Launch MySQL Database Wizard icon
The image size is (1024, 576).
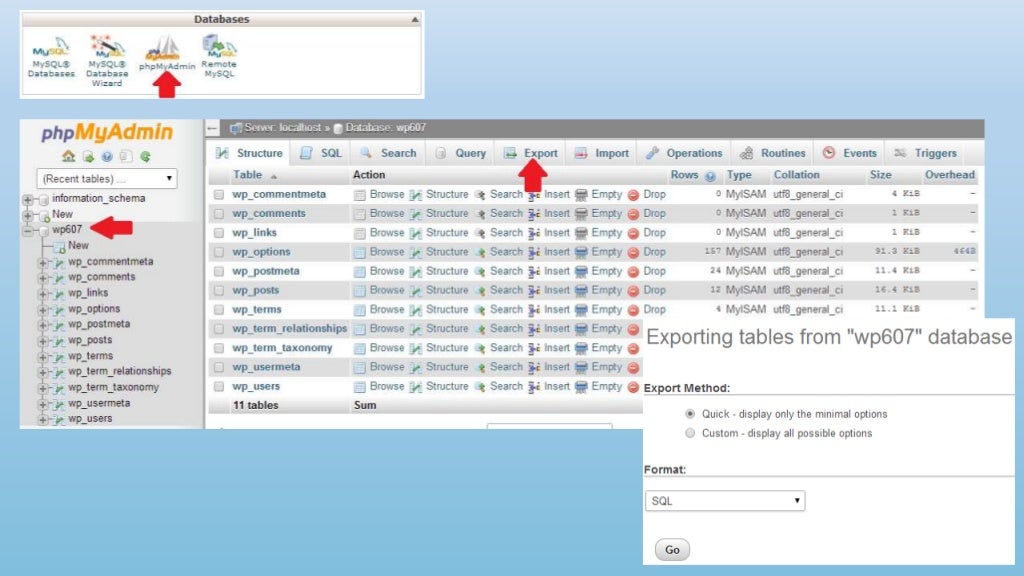tap(106, 61)
